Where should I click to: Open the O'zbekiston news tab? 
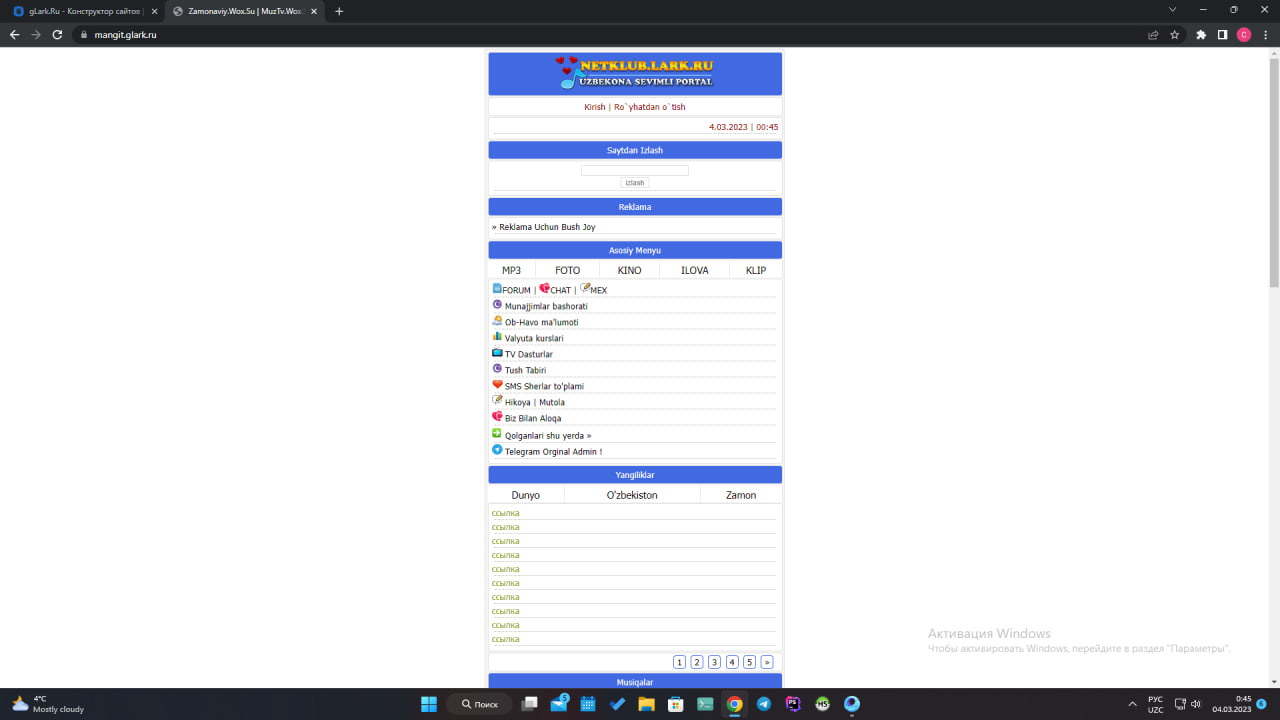point(632,495)
